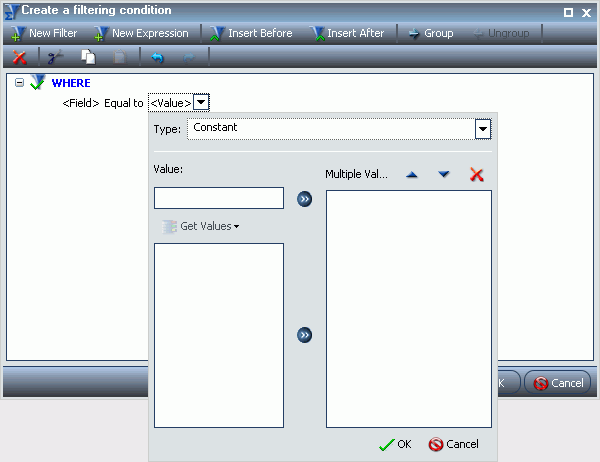Click inside the Multiple Values list box
Viewport: 600px width, 462px height.
point(409,309)
